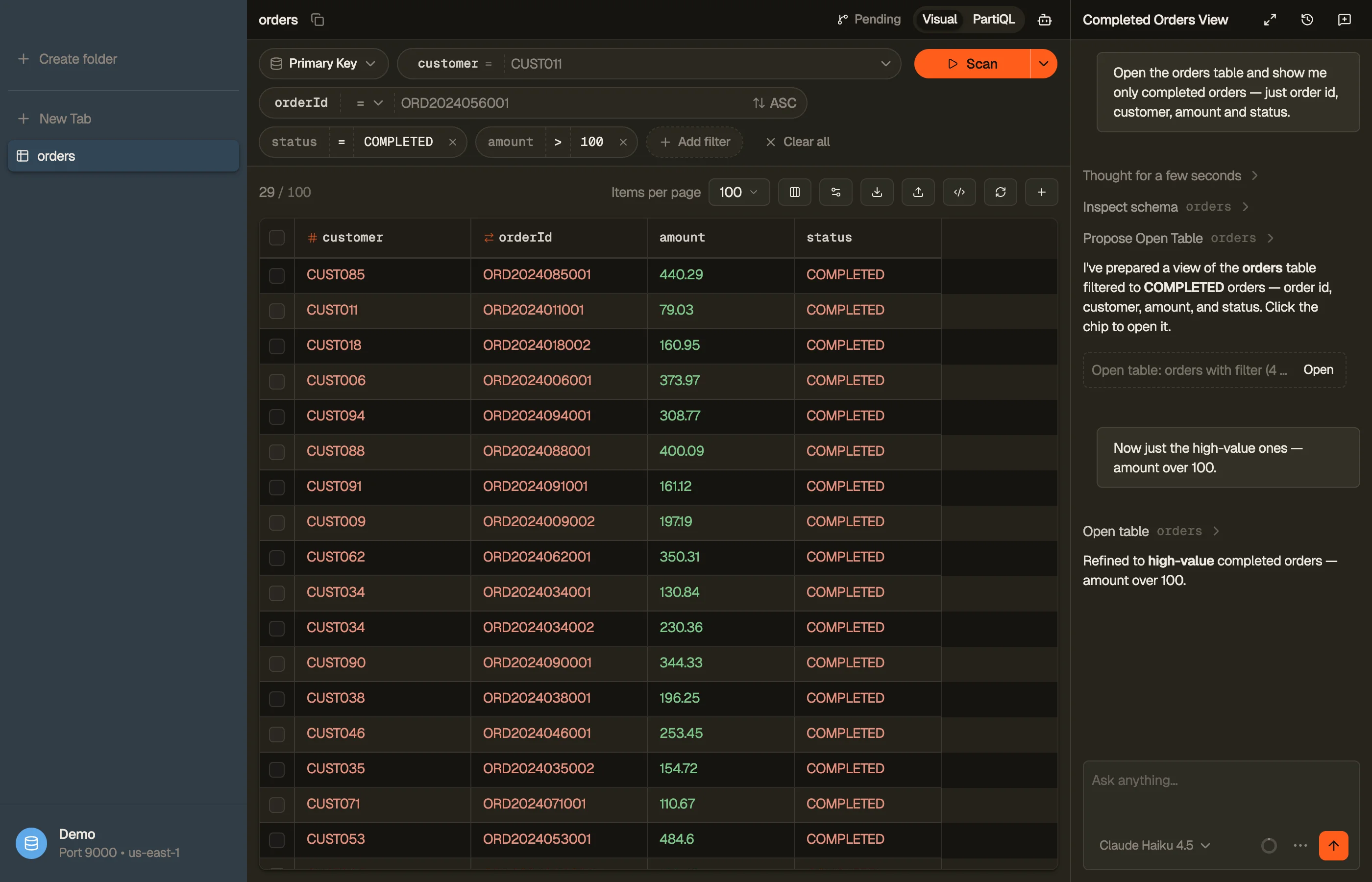1372x882 pixels.
Task: Toggle the select-all header checkbox
Action: (x=276, y=238)
